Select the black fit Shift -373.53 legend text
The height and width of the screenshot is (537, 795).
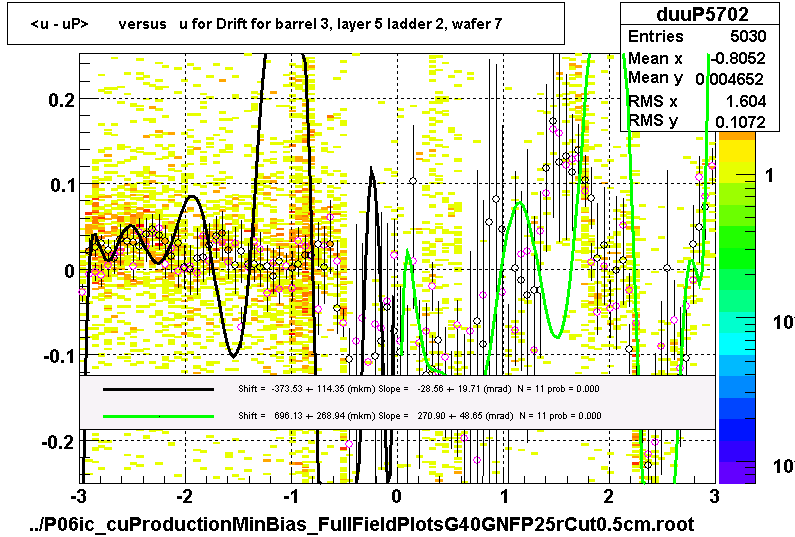point(419,389)
